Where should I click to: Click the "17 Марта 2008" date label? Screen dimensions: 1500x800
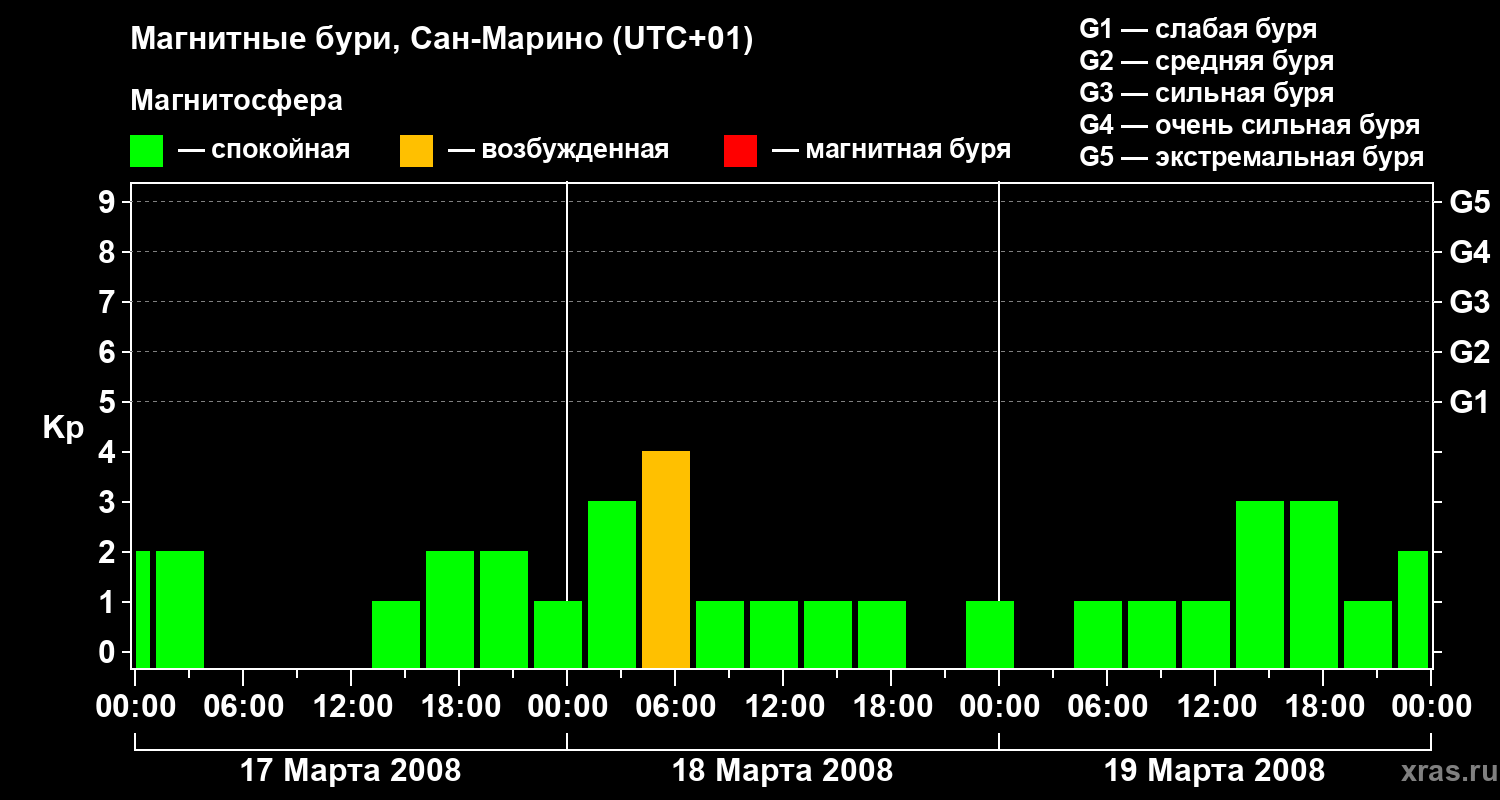[351, 771]
